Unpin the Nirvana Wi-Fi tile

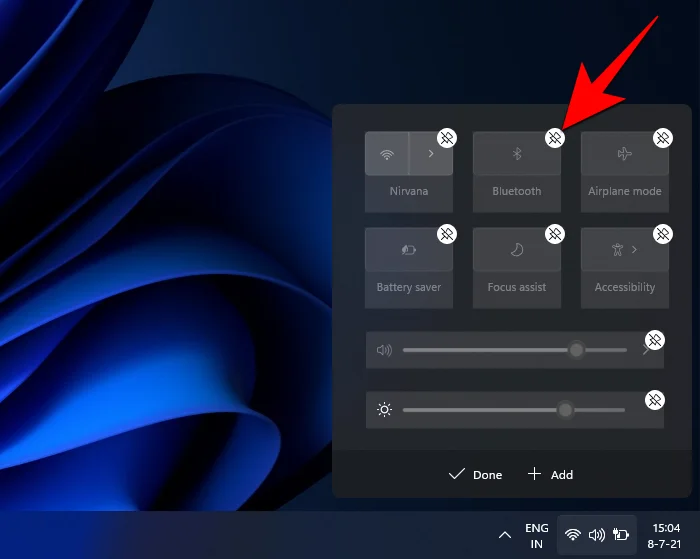pyautogui.click(x=447, y=138)
